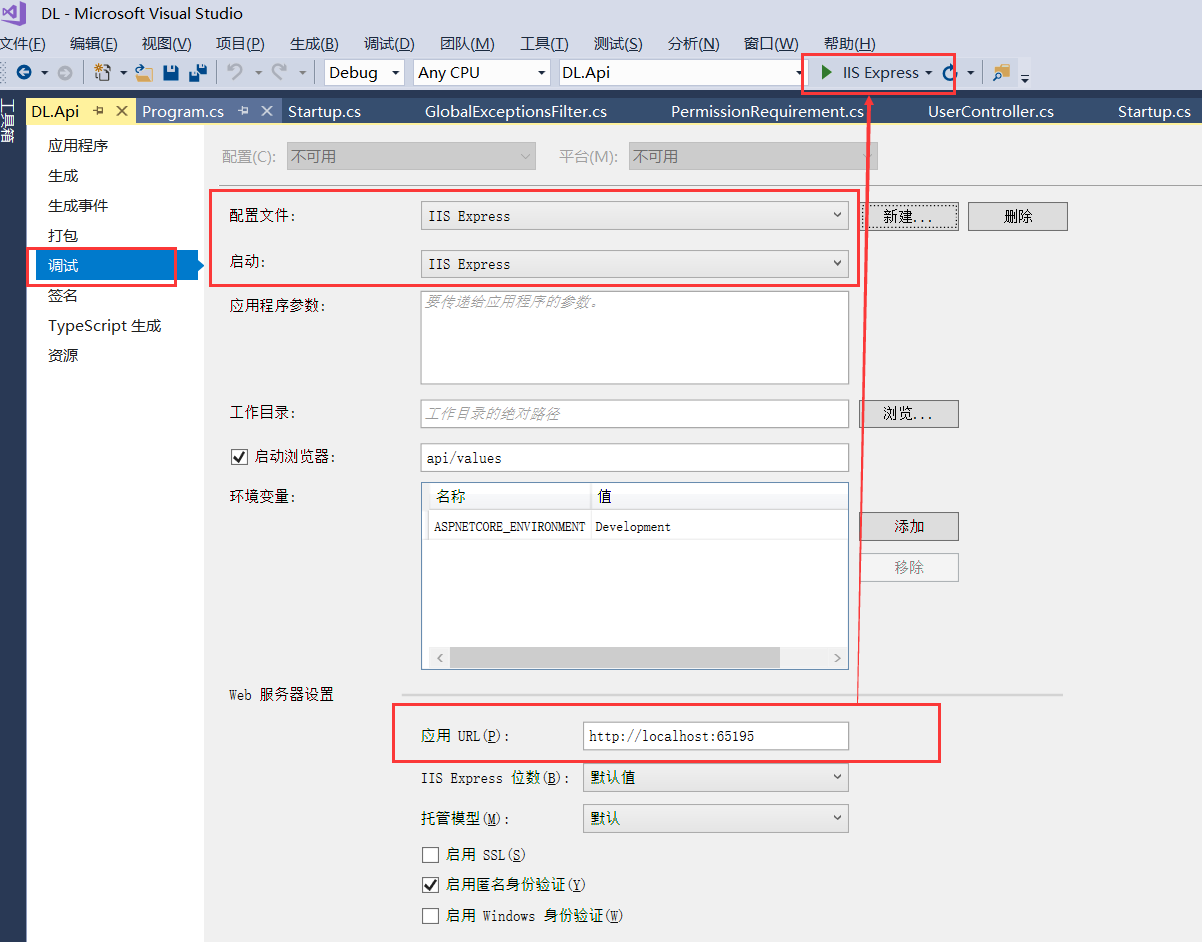Click the New Project toolbar icon
1202x942 pixels.
coord(102,73)
